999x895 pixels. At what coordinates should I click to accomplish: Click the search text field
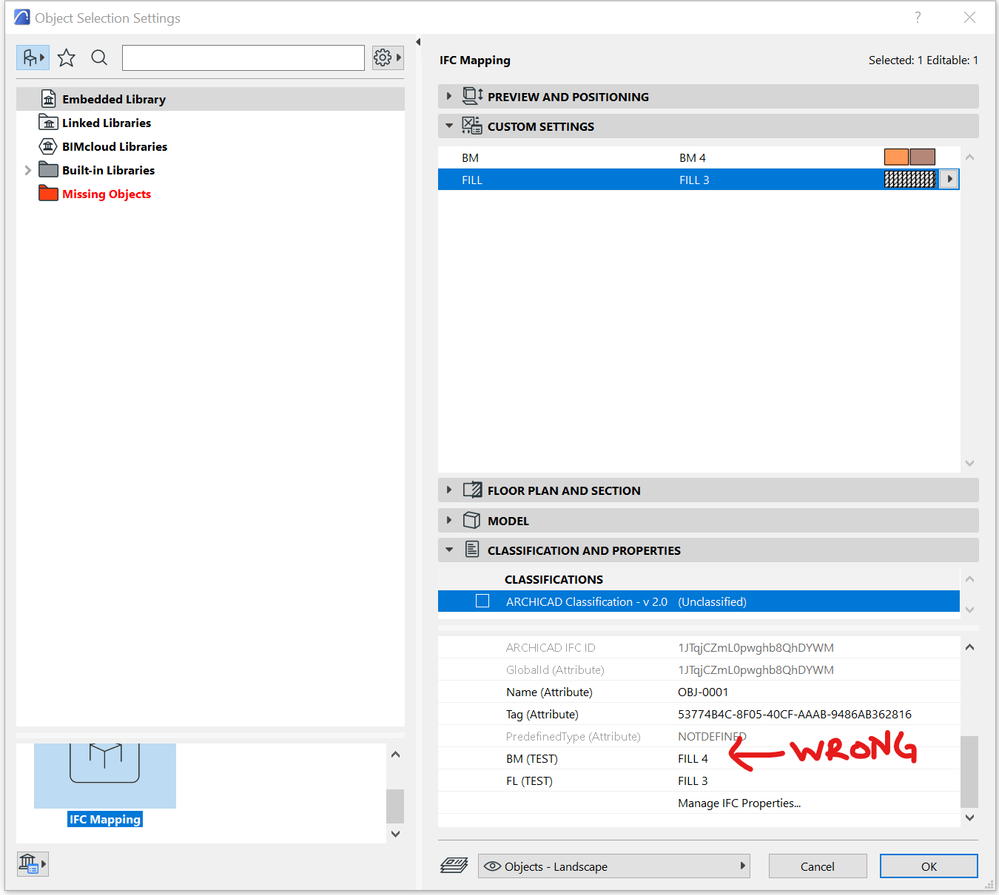click(243, 58)
